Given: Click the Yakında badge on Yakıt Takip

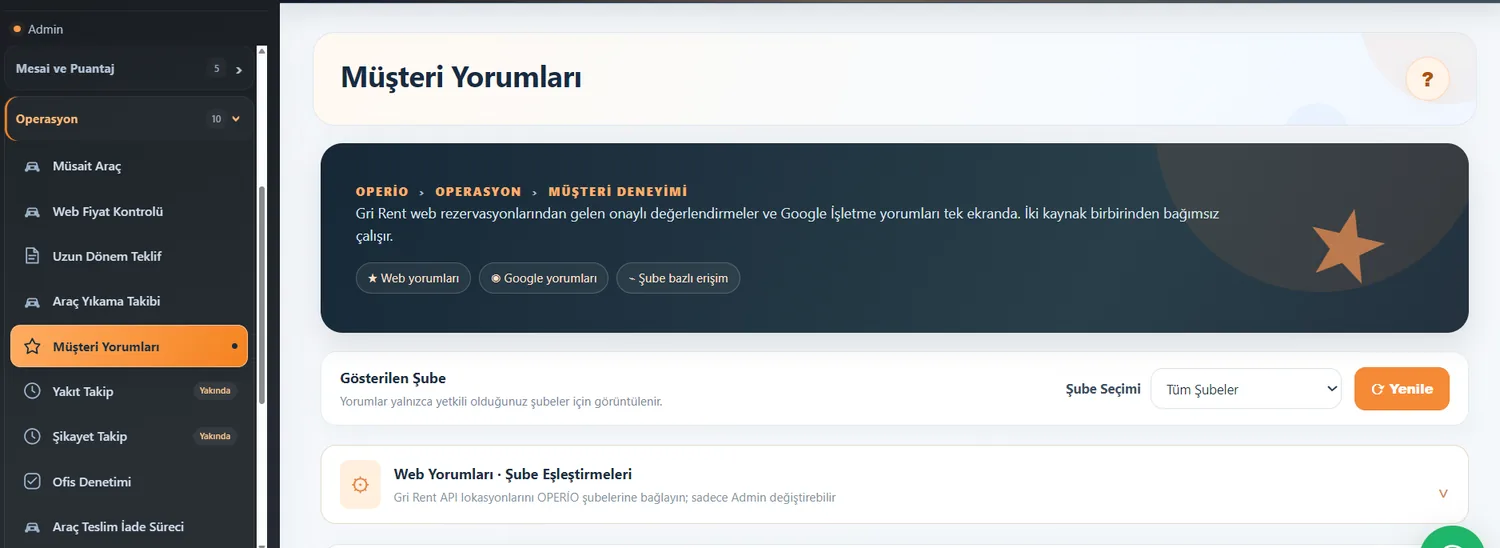Looking at the screenshot, I should [215, 391].
